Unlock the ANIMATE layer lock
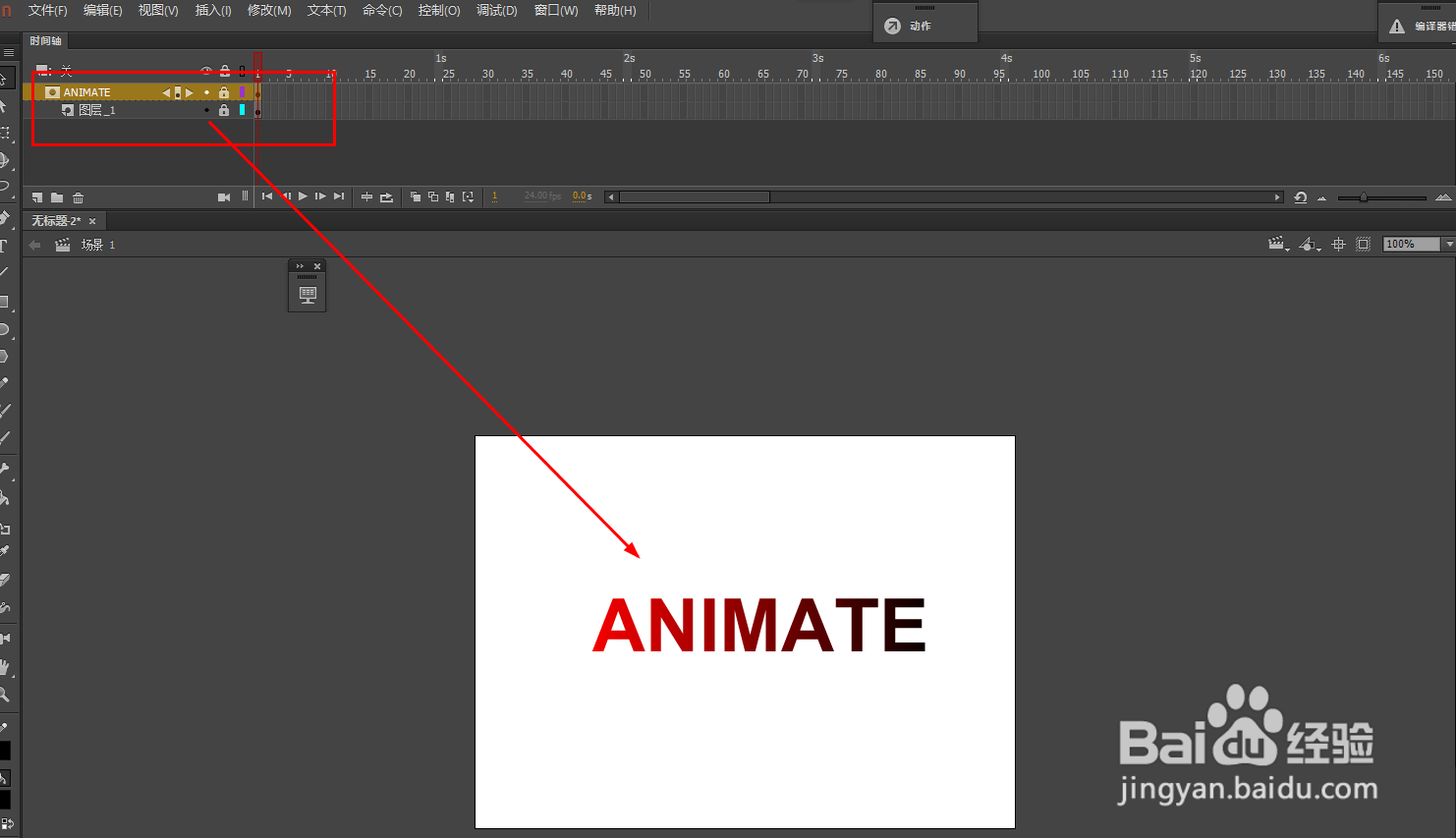This screenshot has width=1456, height=838. (x=224, y=92)
